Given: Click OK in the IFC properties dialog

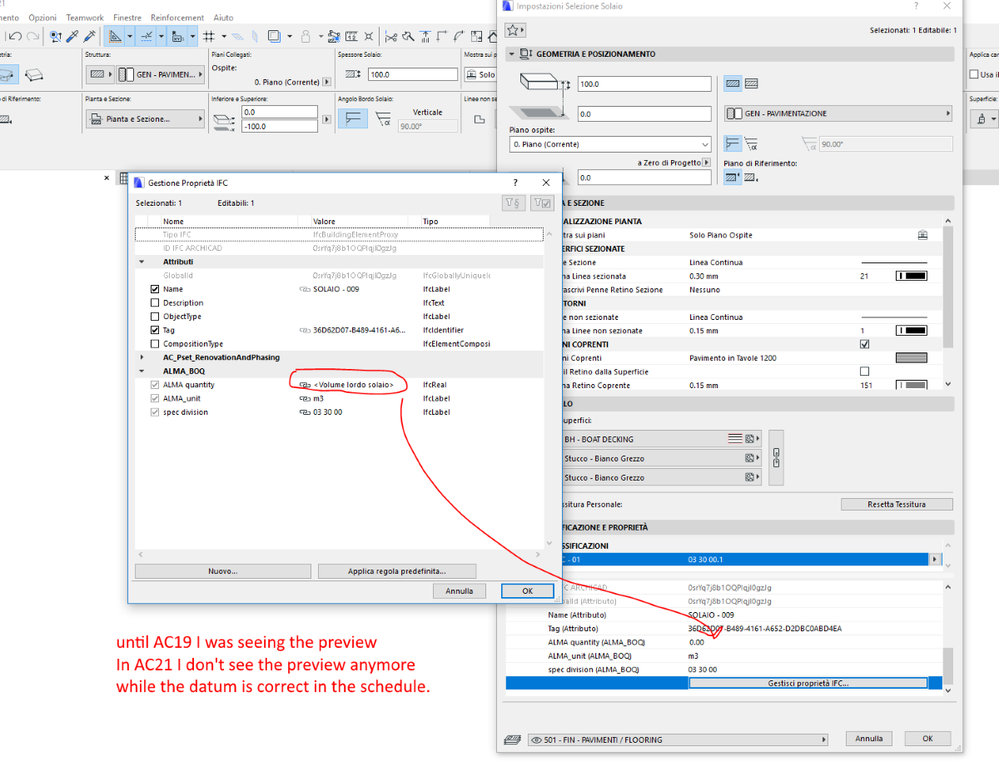Looking at the screenshot, I should tap(528, 591).
